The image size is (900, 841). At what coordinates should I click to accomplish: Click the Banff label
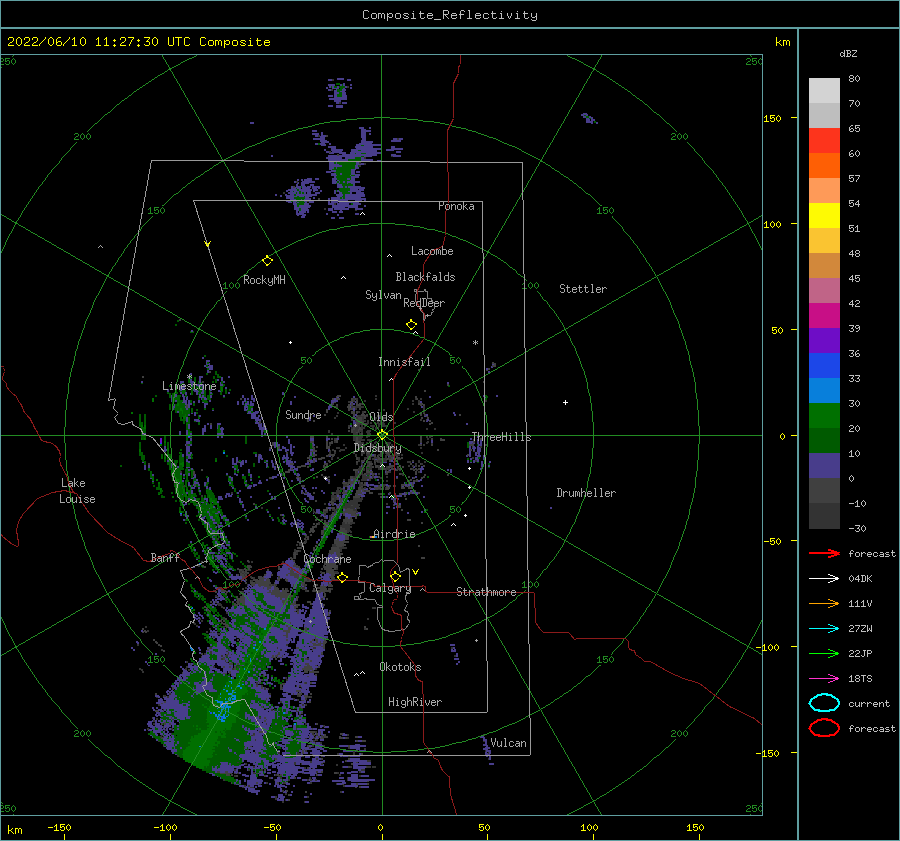165,557
